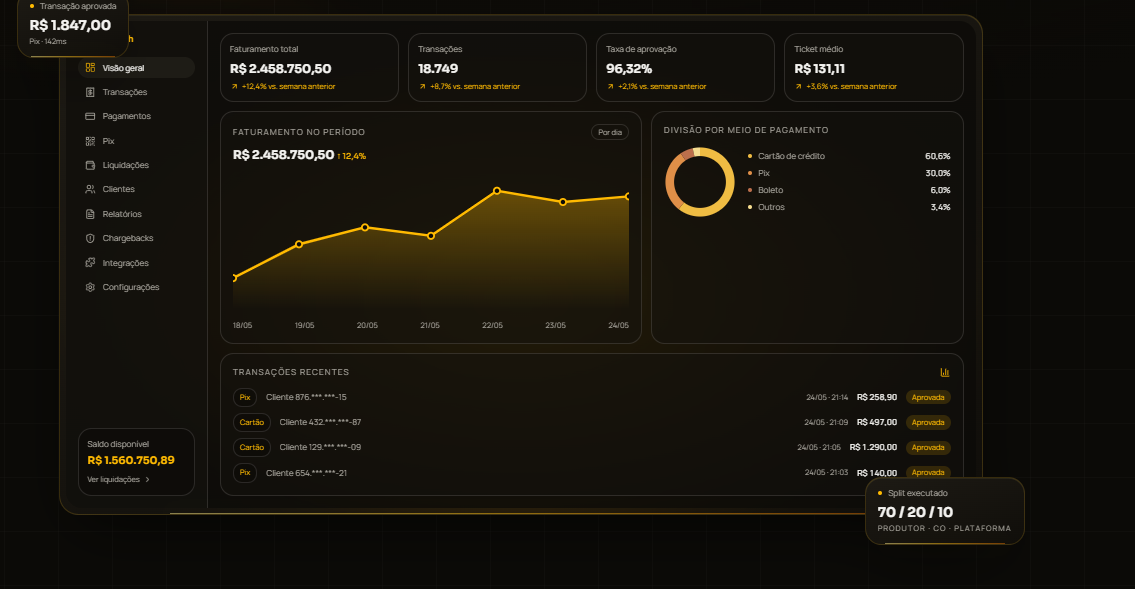Image resolution: width=1135 pixels, height=589 pixels.
Task: Click the trend arrow under Faturamento total
Action: tap(235, 86)
